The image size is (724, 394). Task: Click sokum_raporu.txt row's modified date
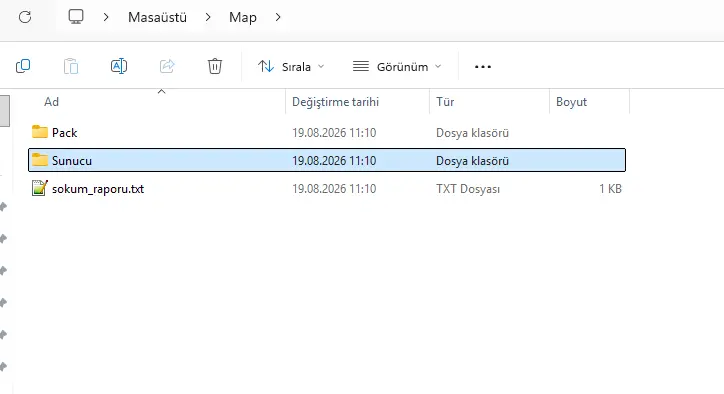click(334, 189)
